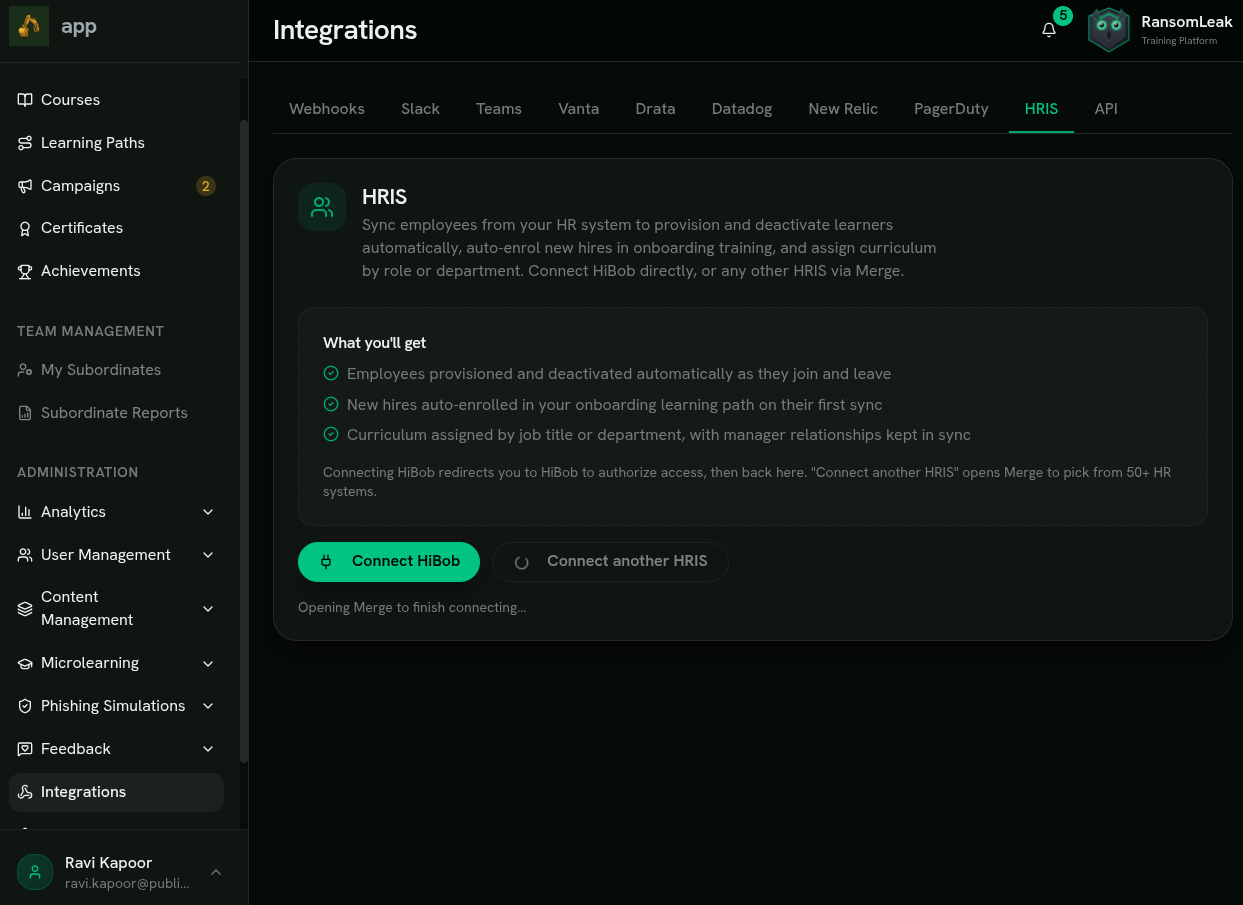
Task: Click the Phishing Simulations shield icon
Action: tap(25, 706)
